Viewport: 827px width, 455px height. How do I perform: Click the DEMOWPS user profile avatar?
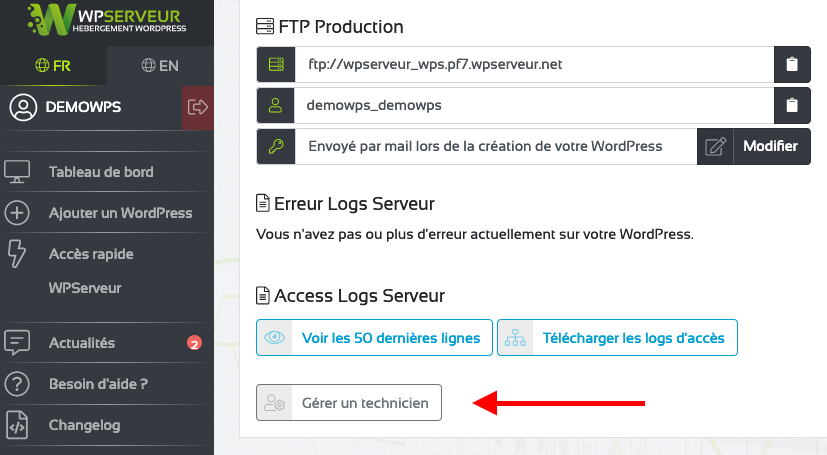click(x=23, y=108)
